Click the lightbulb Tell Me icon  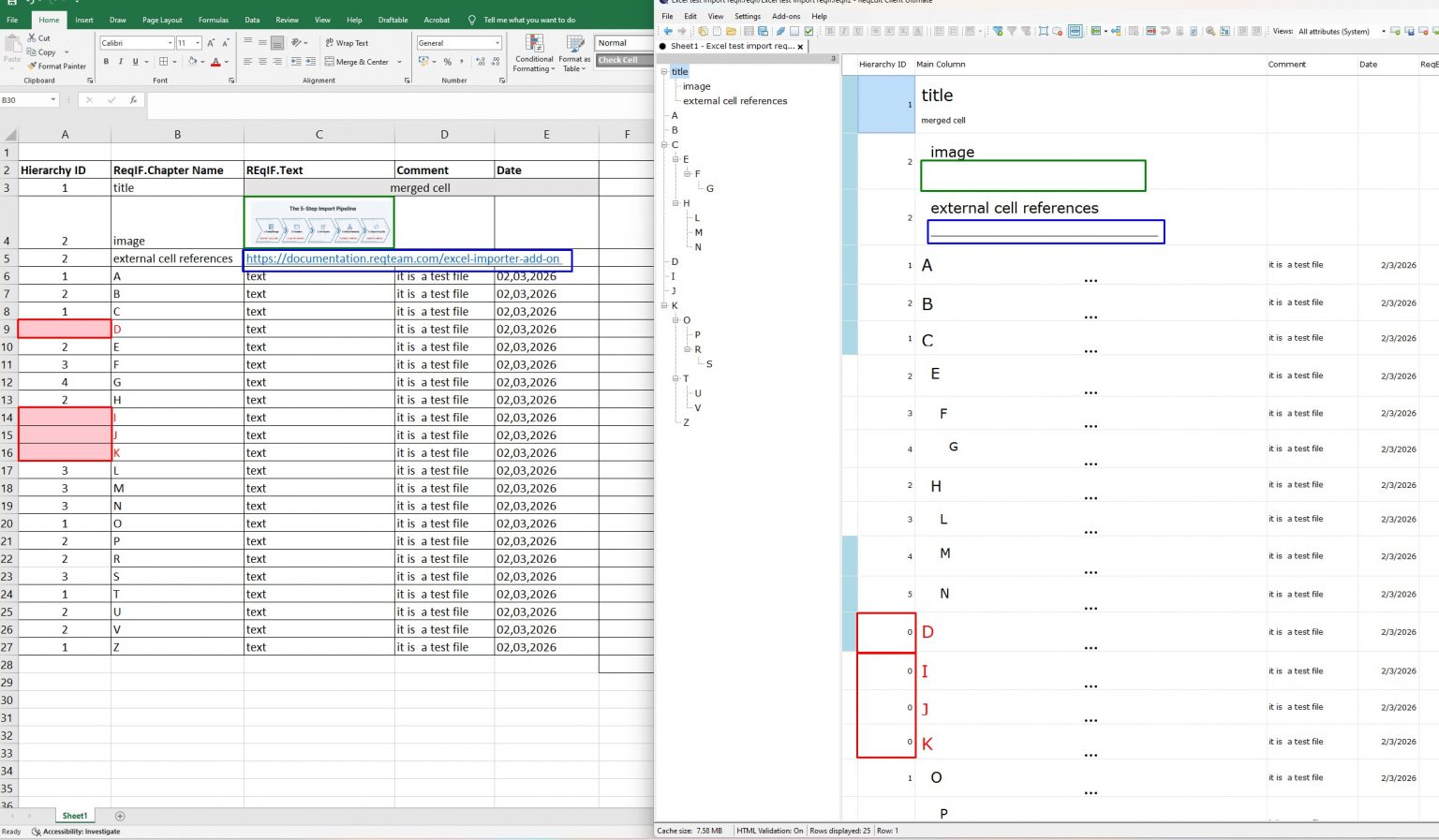[x=471, y=20]
